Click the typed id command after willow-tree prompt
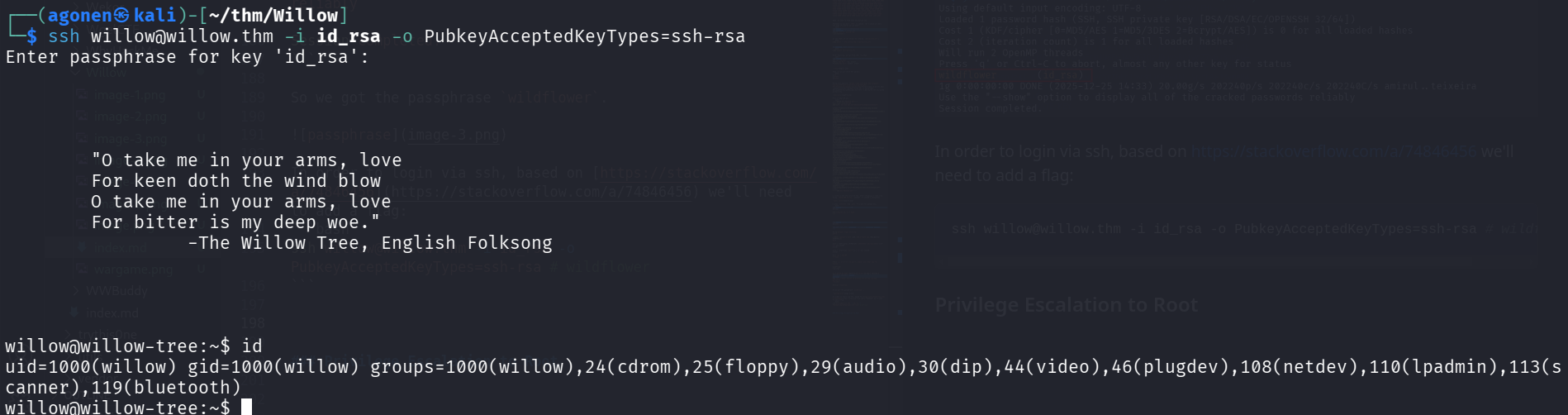 tap(252, 346)
